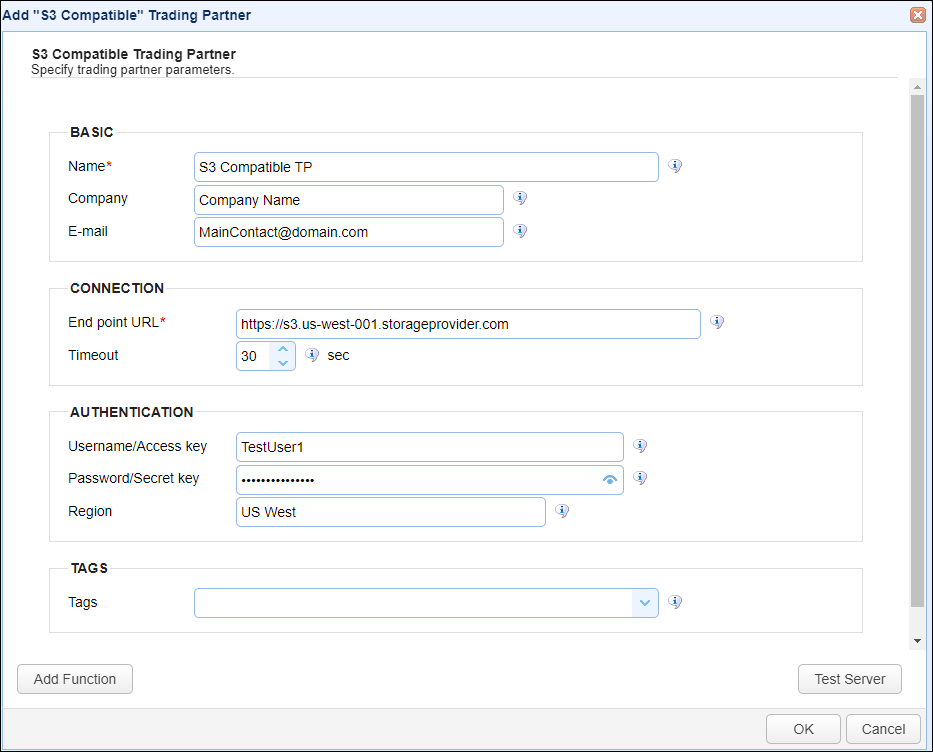Click the info icon beside the Tags dropdown
This screenshot has width=933, height=752.
[x=675, y=601]
